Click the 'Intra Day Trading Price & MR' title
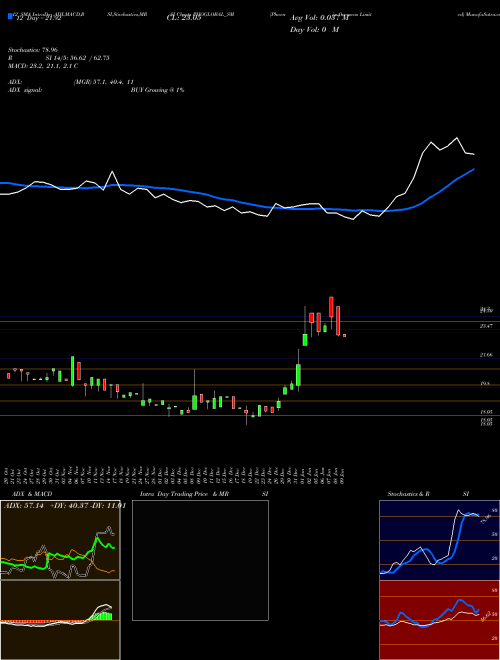 click(x=184, y=494)
